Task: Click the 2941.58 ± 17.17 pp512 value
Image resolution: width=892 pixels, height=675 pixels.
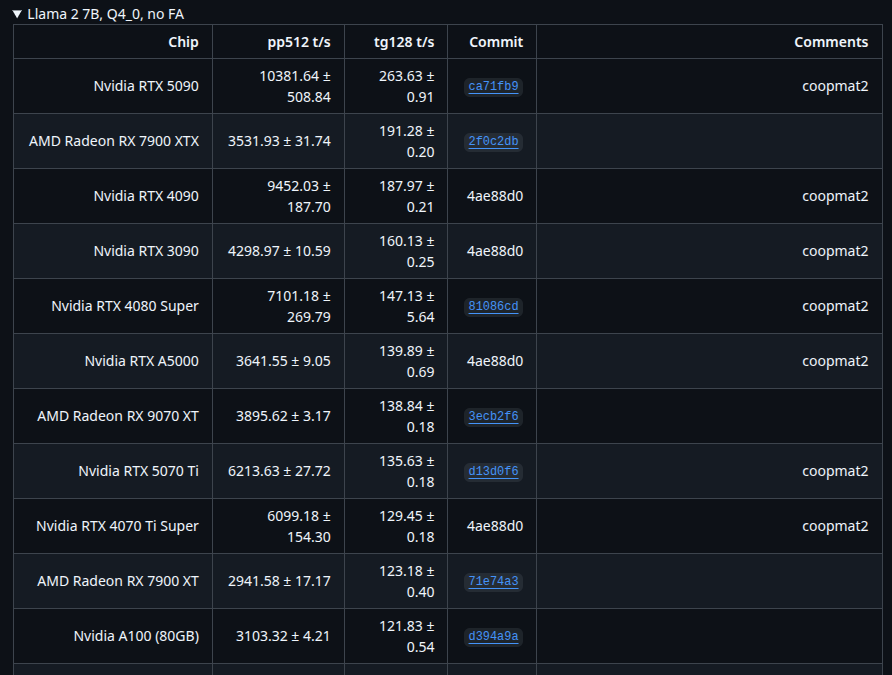Action: (279, 581)
